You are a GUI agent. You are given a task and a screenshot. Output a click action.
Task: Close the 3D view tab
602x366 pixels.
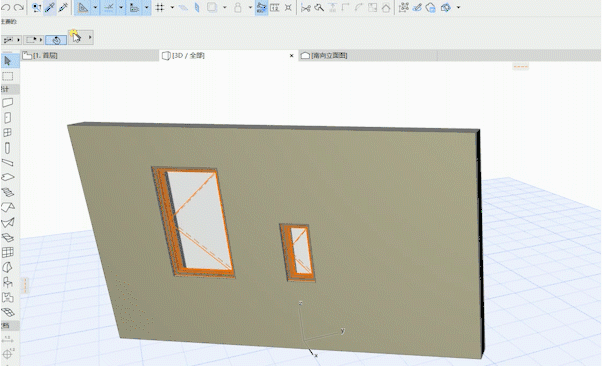coord(291,56)
